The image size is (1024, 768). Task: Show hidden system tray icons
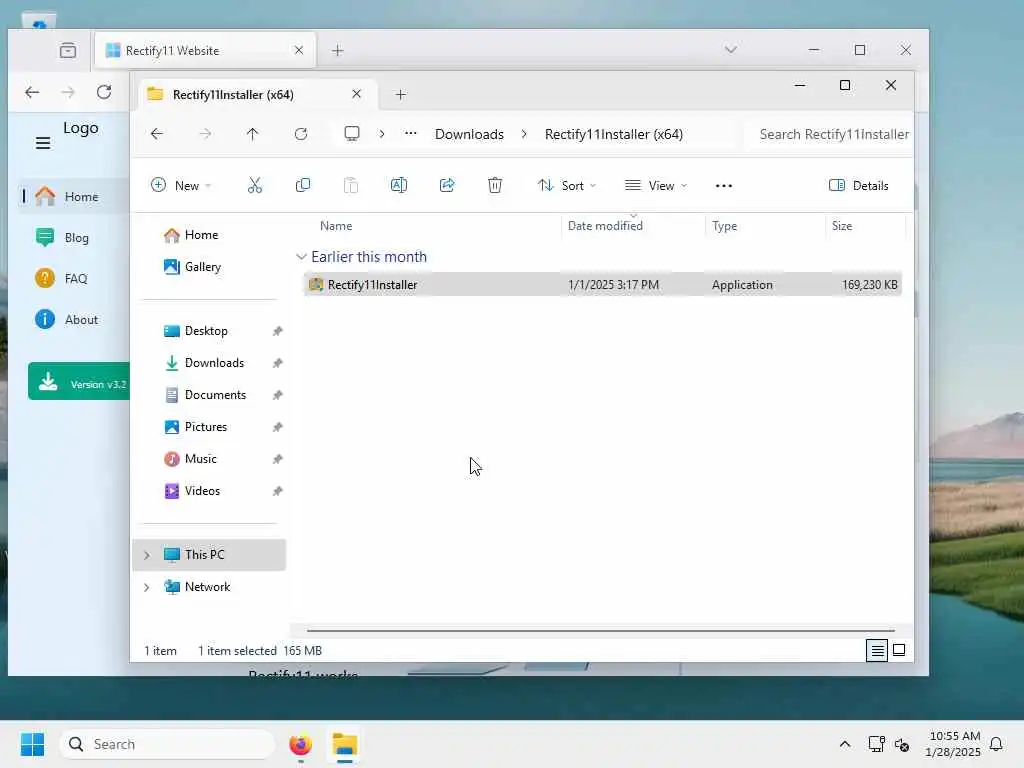(x=844, y=744)
